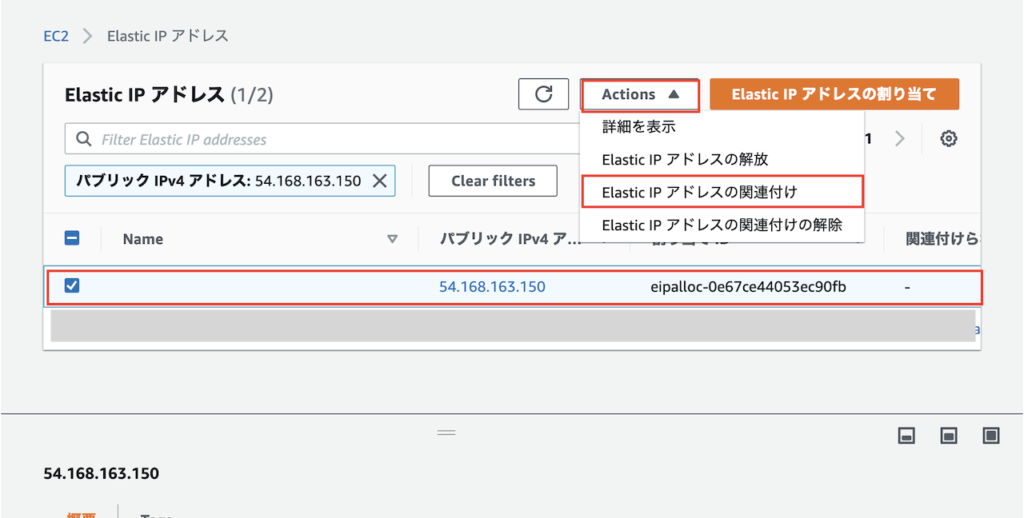Image resolution: width=1024 pixels, height=518 pixels.
Task: Focus the Filter Elastic IP addresses search box
Action: pos(320,139)
